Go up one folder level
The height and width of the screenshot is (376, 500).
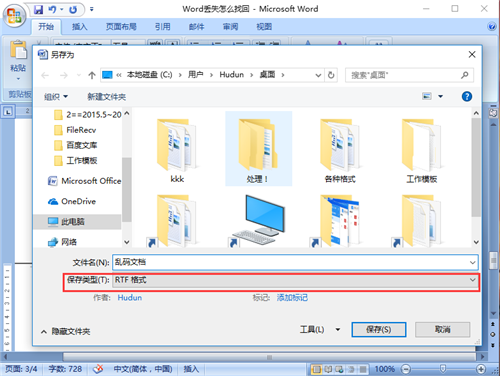click(92, 75)
